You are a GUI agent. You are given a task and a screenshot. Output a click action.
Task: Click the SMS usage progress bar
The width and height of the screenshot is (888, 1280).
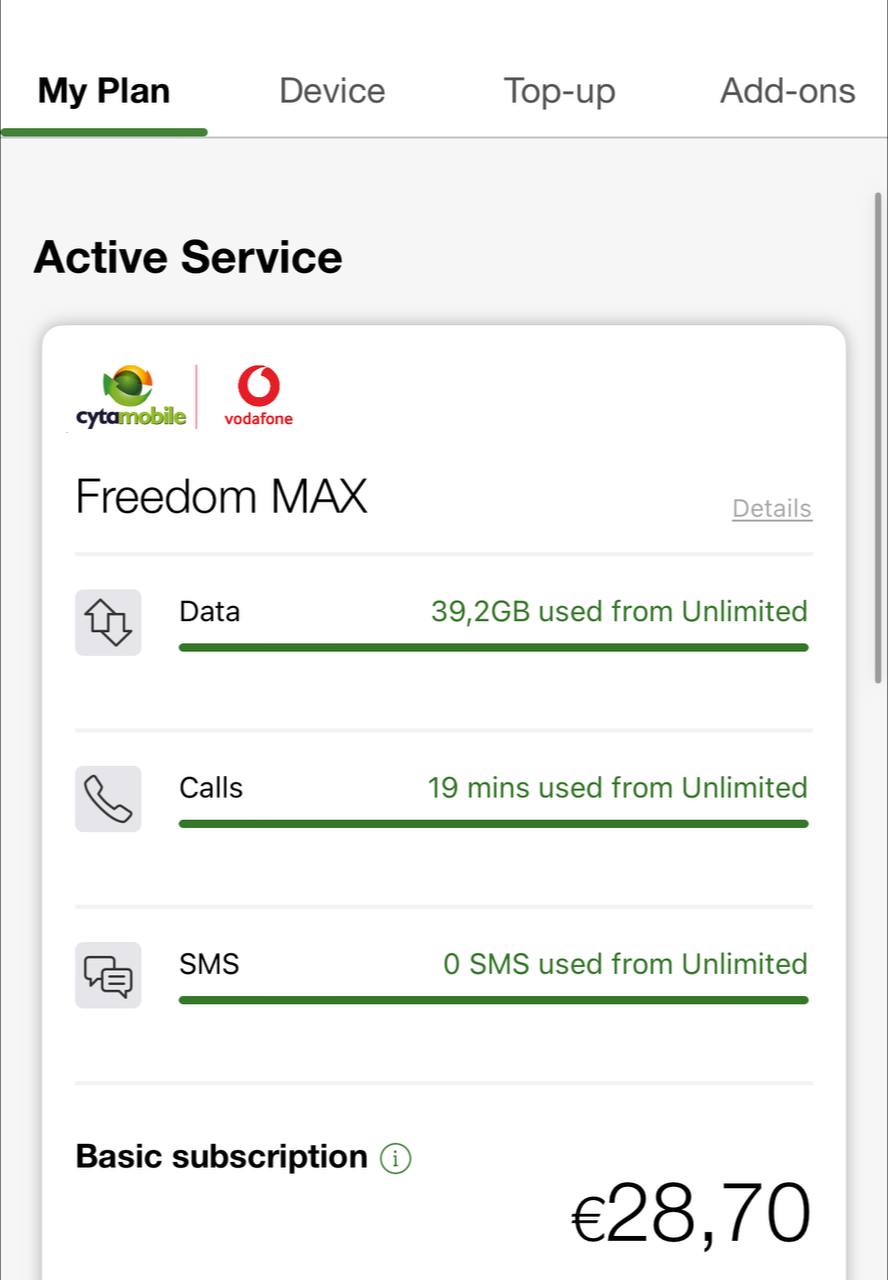click(x=493, y=1000)
